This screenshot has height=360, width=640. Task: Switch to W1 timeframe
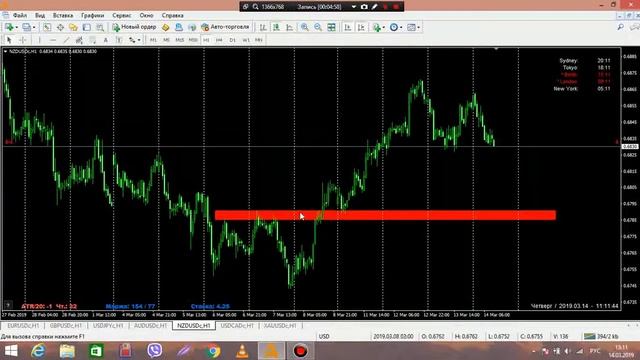click(246, 40)
